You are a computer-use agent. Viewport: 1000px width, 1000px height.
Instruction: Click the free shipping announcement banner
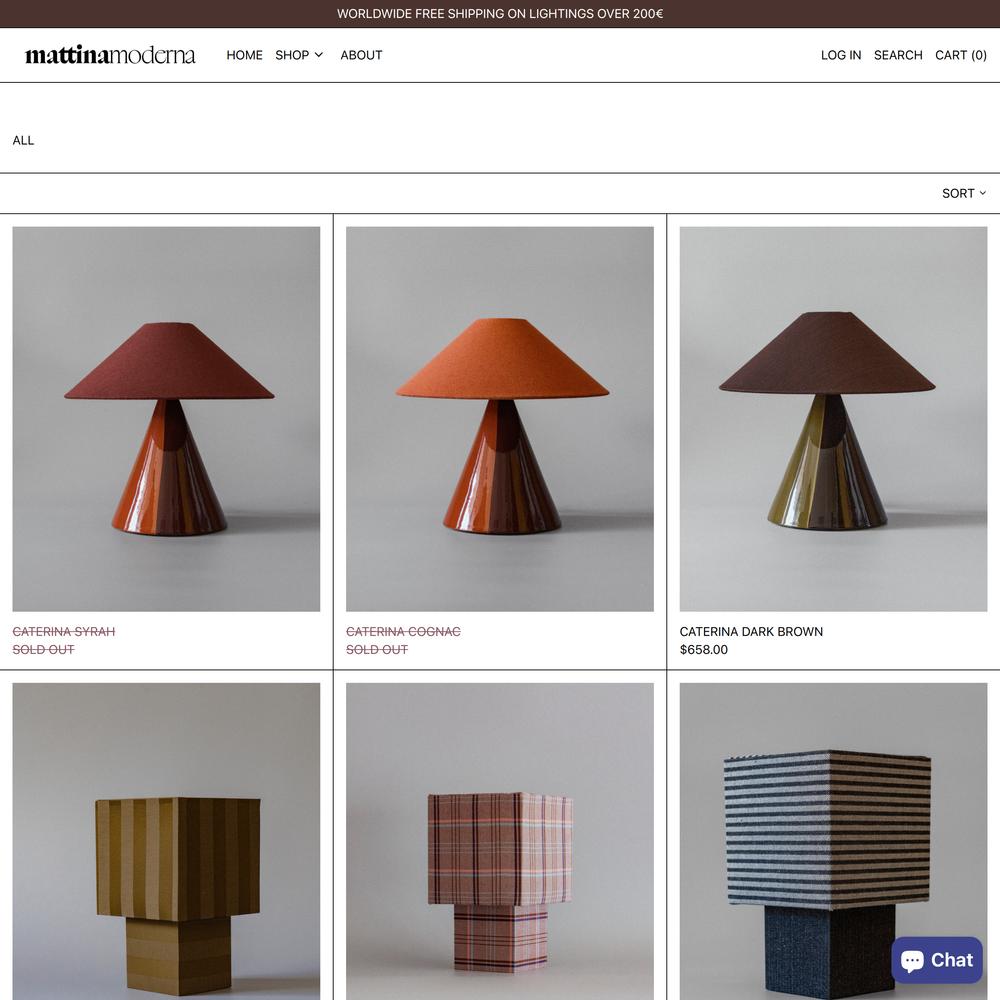500,13
